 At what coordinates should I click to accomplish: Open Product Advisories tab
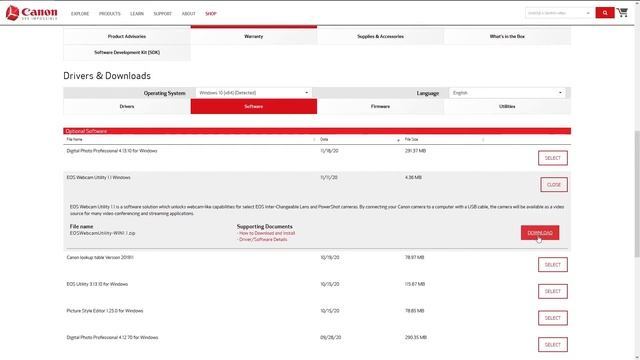click(127, 36)
